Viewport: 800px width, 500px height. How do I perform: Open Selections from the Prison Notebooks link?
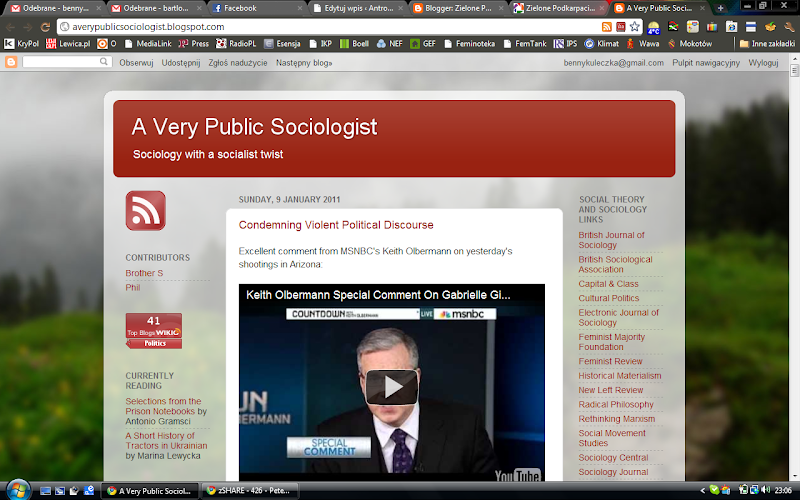click(163, 406)
